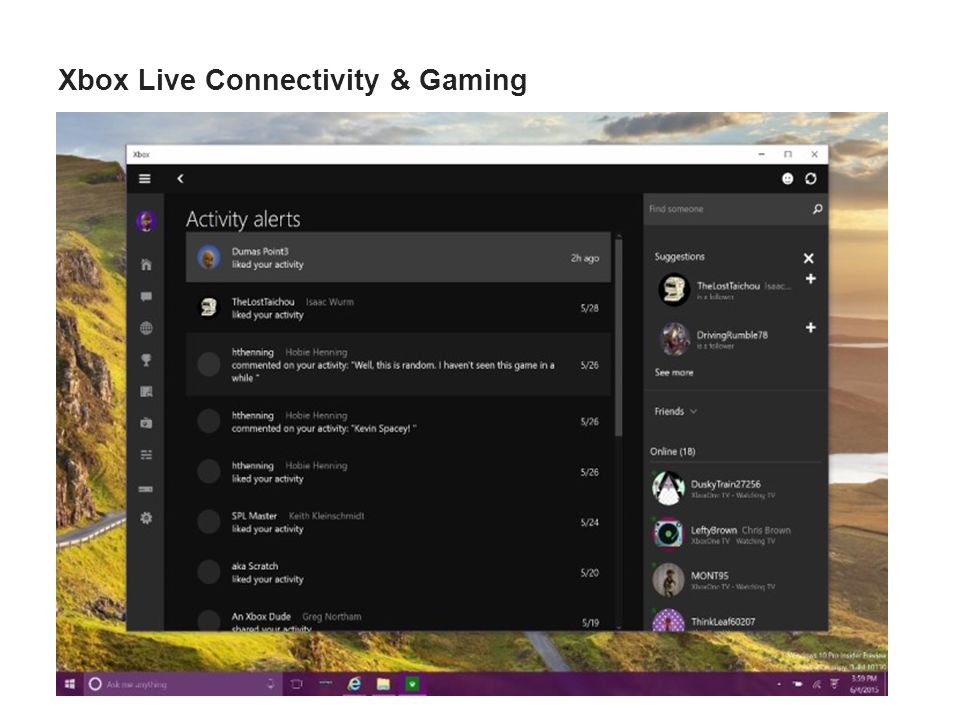Go back with the back arrow
The image size is (960, 720).
pyautogui.click(x=180, y=179)
